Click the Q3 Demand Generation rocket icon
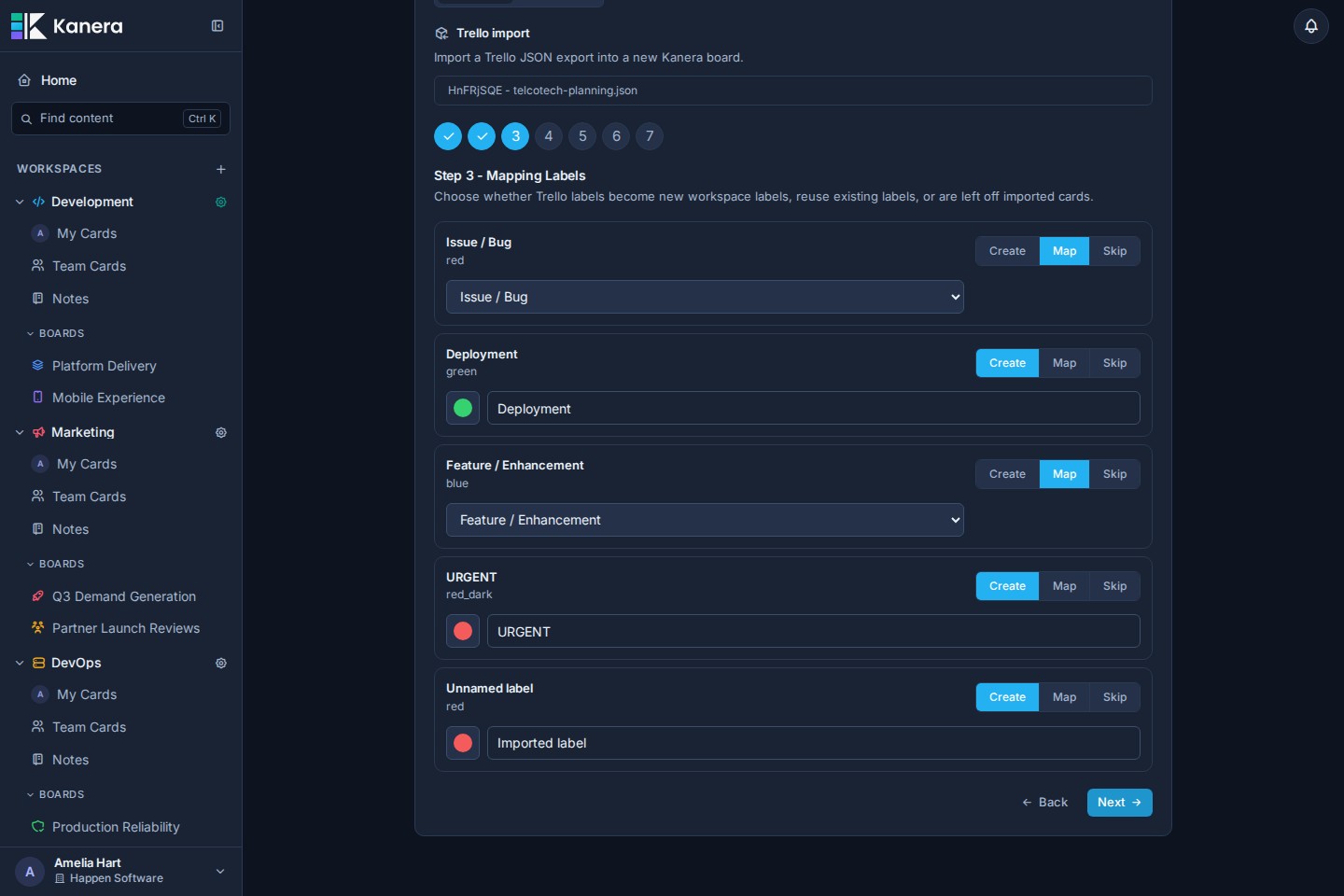 38,596
